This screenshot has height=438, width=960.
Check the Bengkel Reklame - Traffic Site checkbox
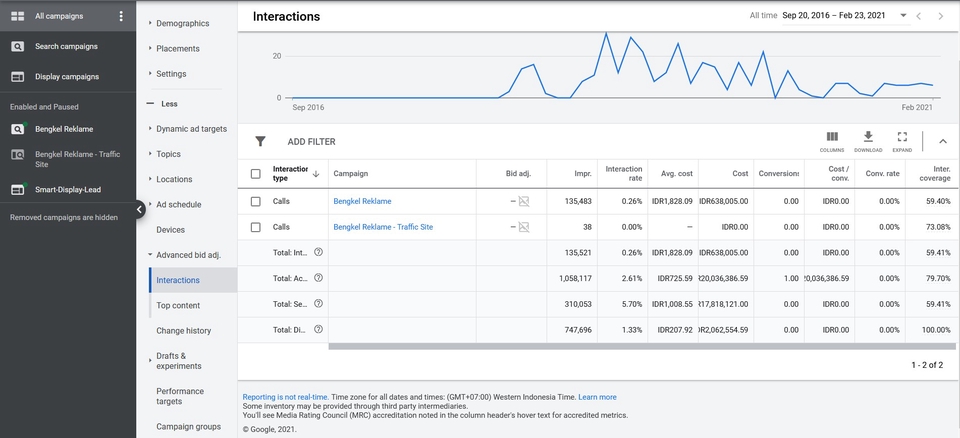255,227
